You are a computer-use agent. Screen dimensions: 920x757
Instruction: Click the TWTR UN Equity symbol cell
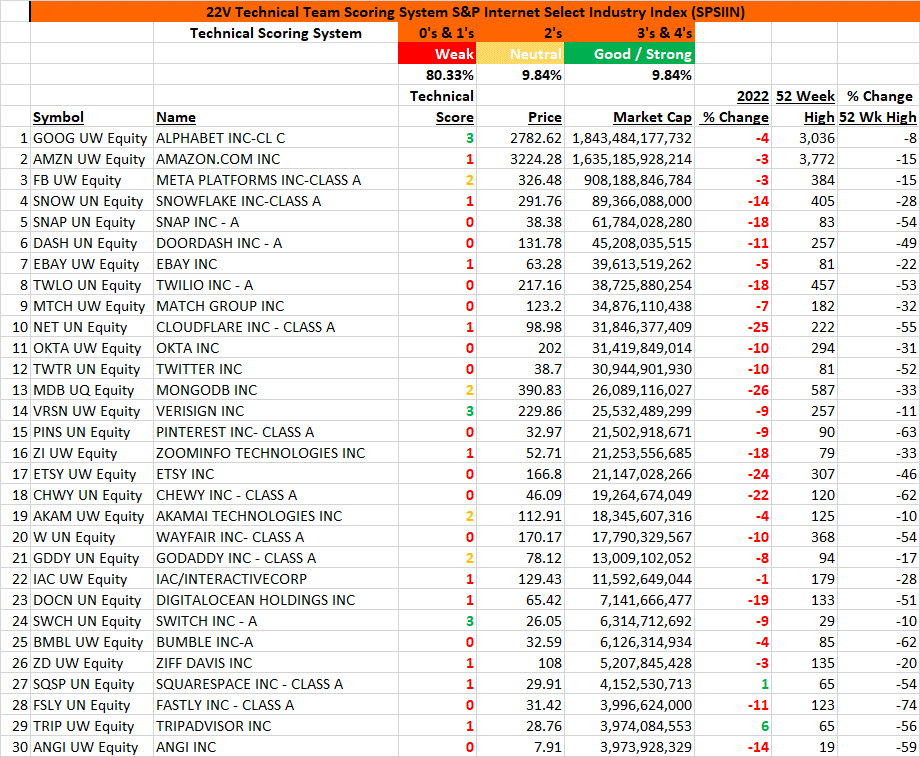pyautogui.click(x=92, y=370)
